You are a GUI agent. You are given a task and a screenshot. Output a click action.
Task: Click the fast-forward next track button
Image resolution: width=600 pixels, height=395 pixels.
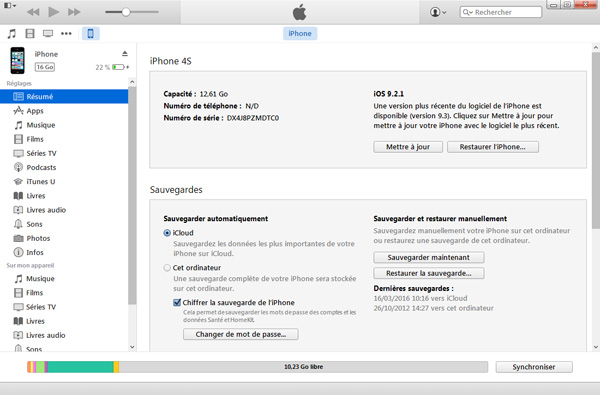pyautogui.click(x=74, y=12)
